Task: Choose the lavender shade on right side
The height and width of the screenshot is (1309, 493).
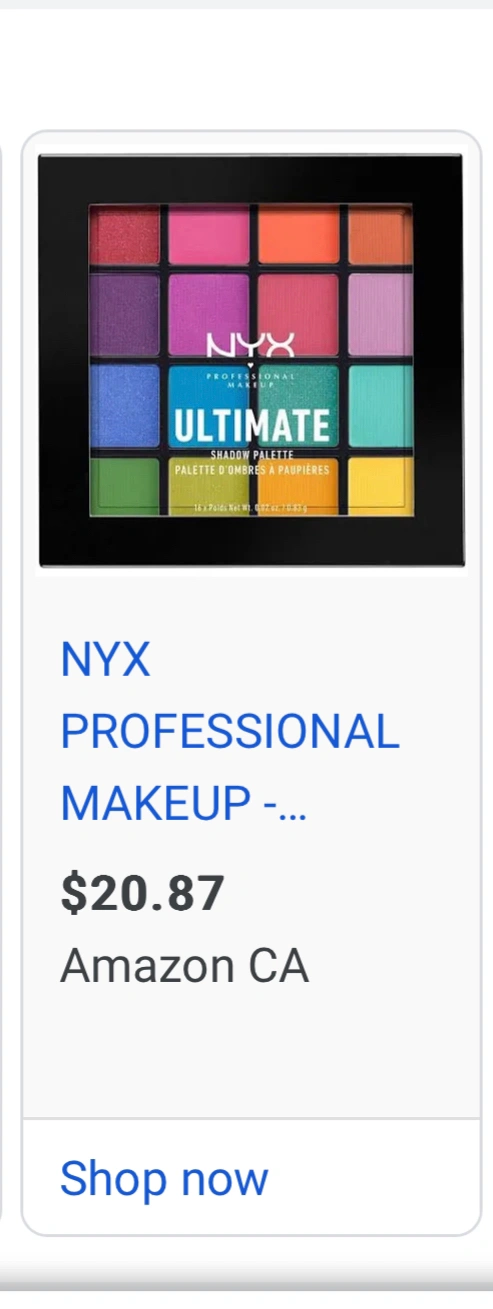Action: (x=380, y=315)
